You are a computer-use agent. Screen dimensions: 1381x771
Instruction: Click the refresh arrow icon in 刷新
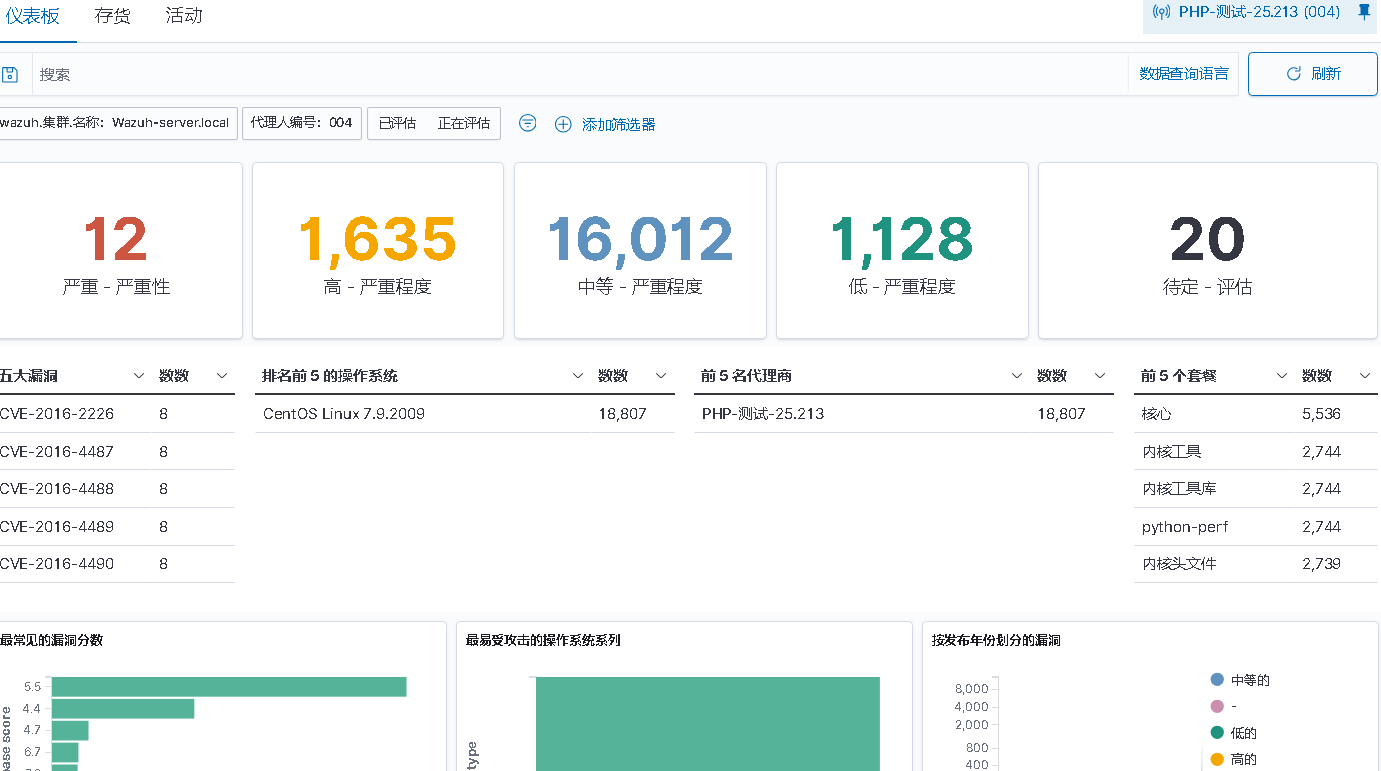[1293, 74]
